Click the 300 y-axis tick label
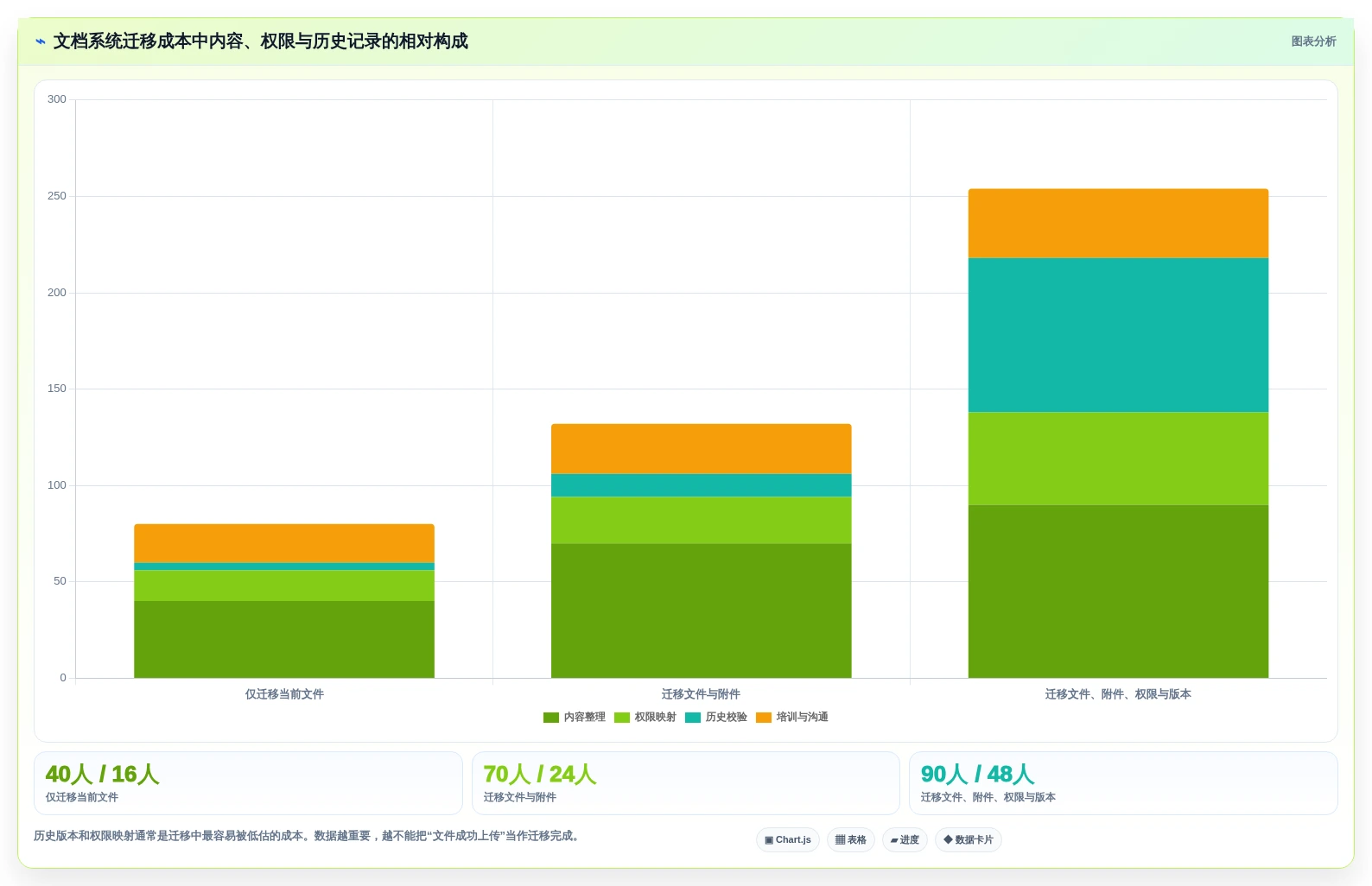The width and height of the screenshot is (1372, 886). [57, 99]
